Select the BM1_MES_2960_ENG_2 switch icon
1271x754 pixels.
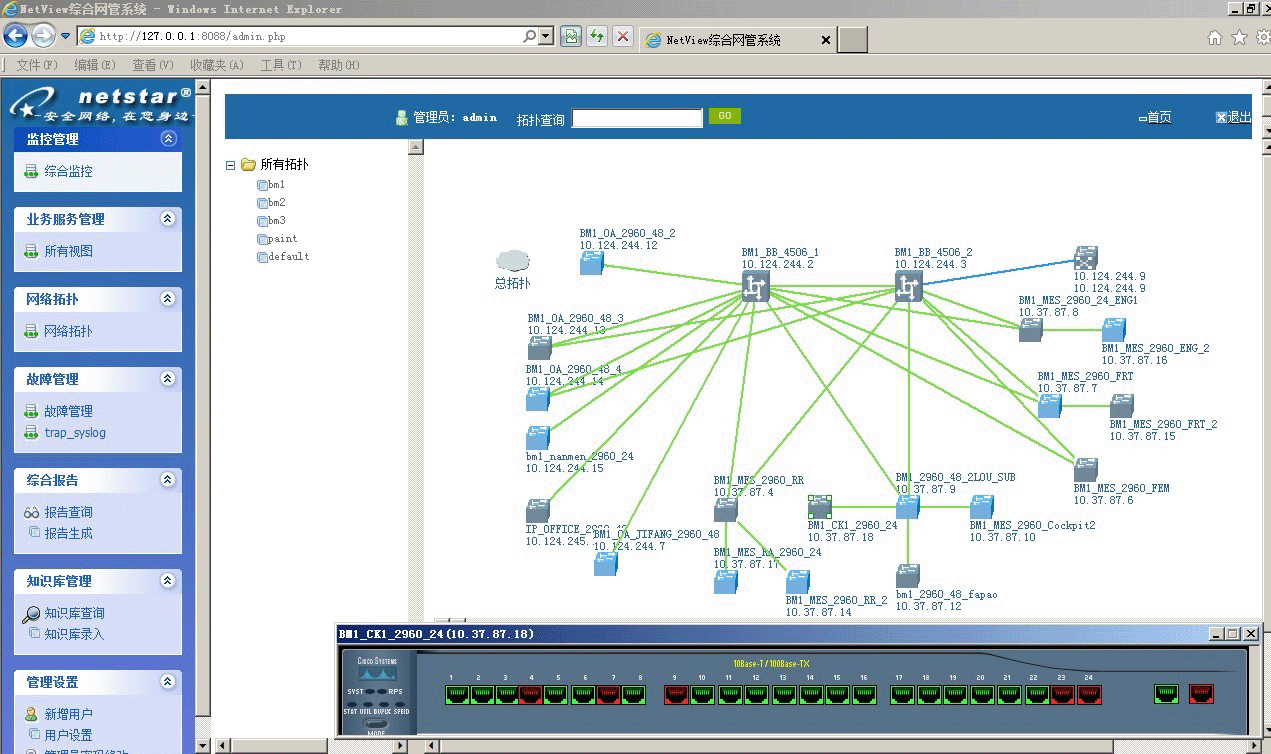[x=1114, y=330]
